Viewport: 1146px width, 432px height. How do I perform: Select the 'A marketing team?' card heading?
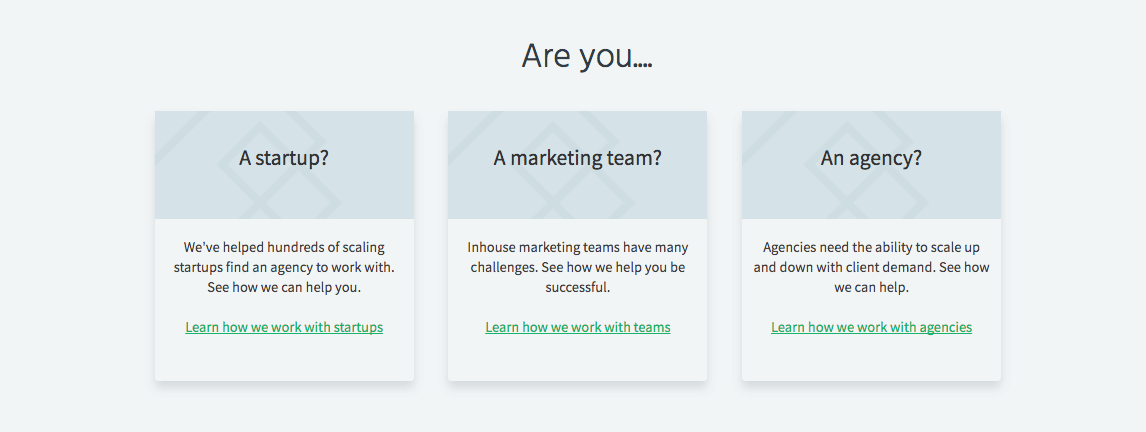click(577, 158)
